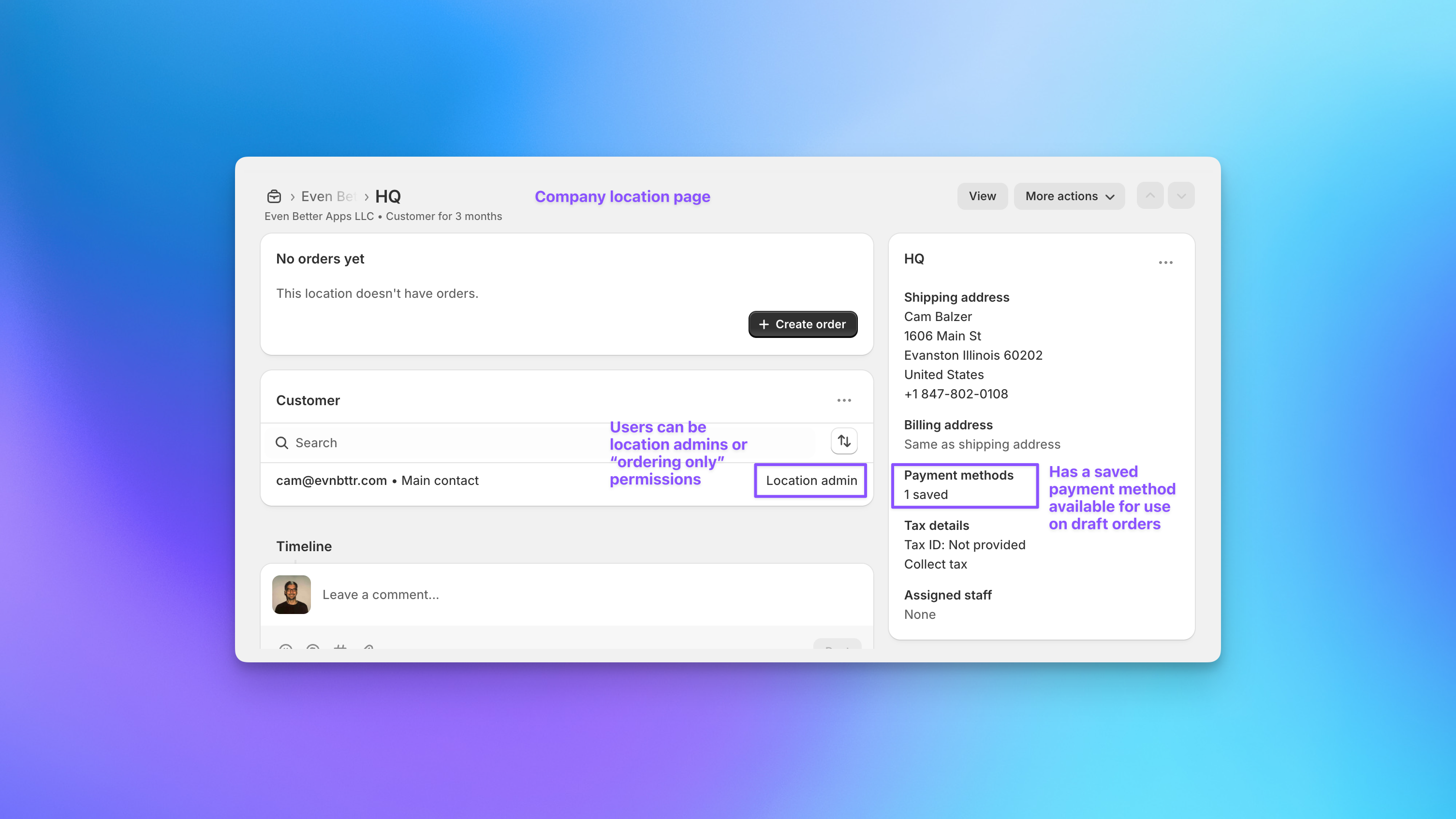Open the HQ card three-dot menu
This screenshot has width=1456, height=819.
point(1167,262)
